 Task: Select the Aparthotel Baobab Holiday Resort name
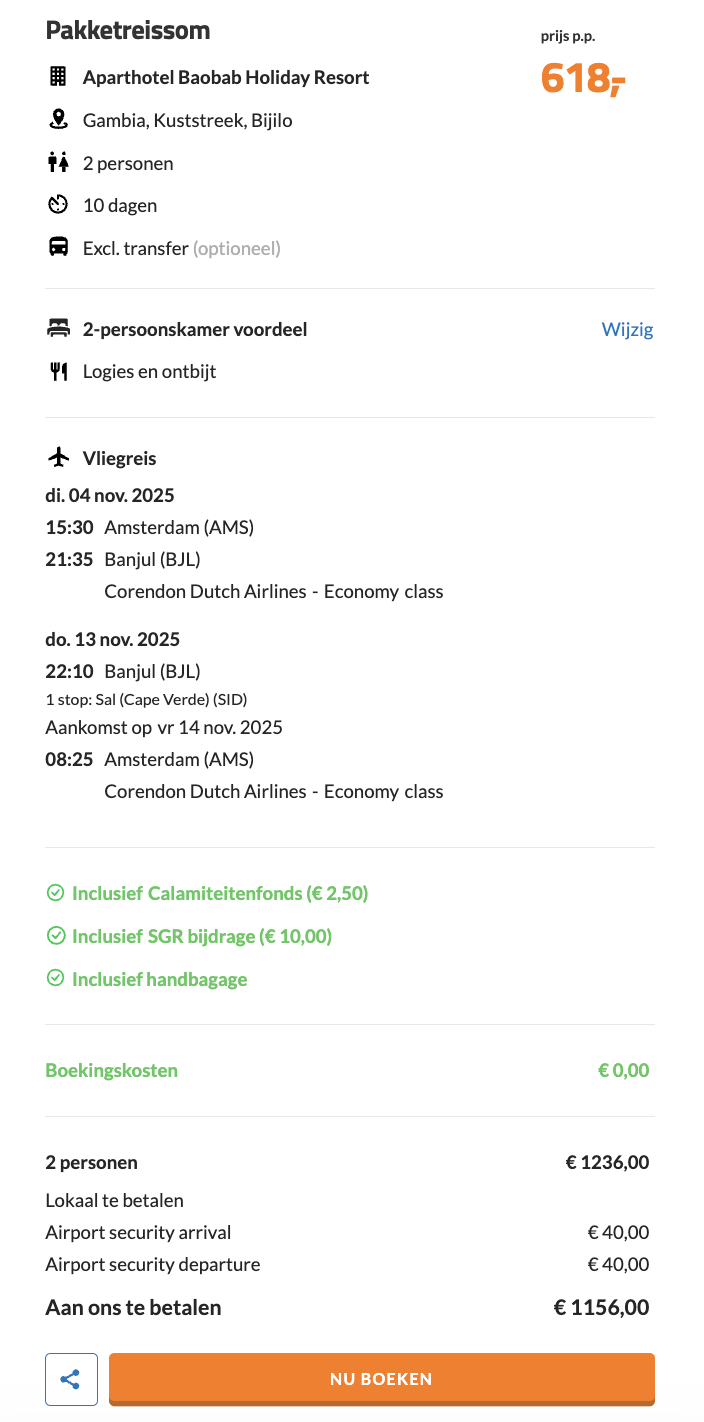pos(226,77)
